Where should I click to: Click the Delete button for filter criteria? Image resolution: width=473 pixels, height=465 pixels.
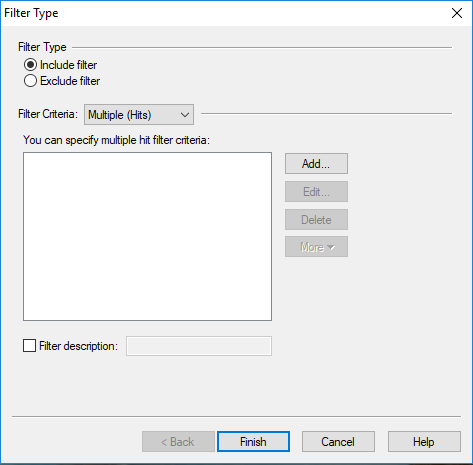[316, 220]
